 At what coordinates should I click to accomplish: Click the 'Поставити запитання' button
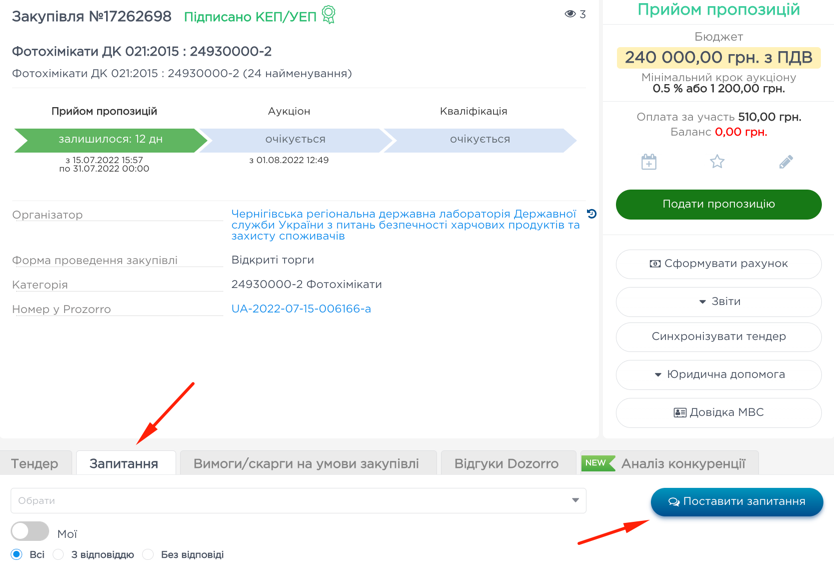coord(737,501)
